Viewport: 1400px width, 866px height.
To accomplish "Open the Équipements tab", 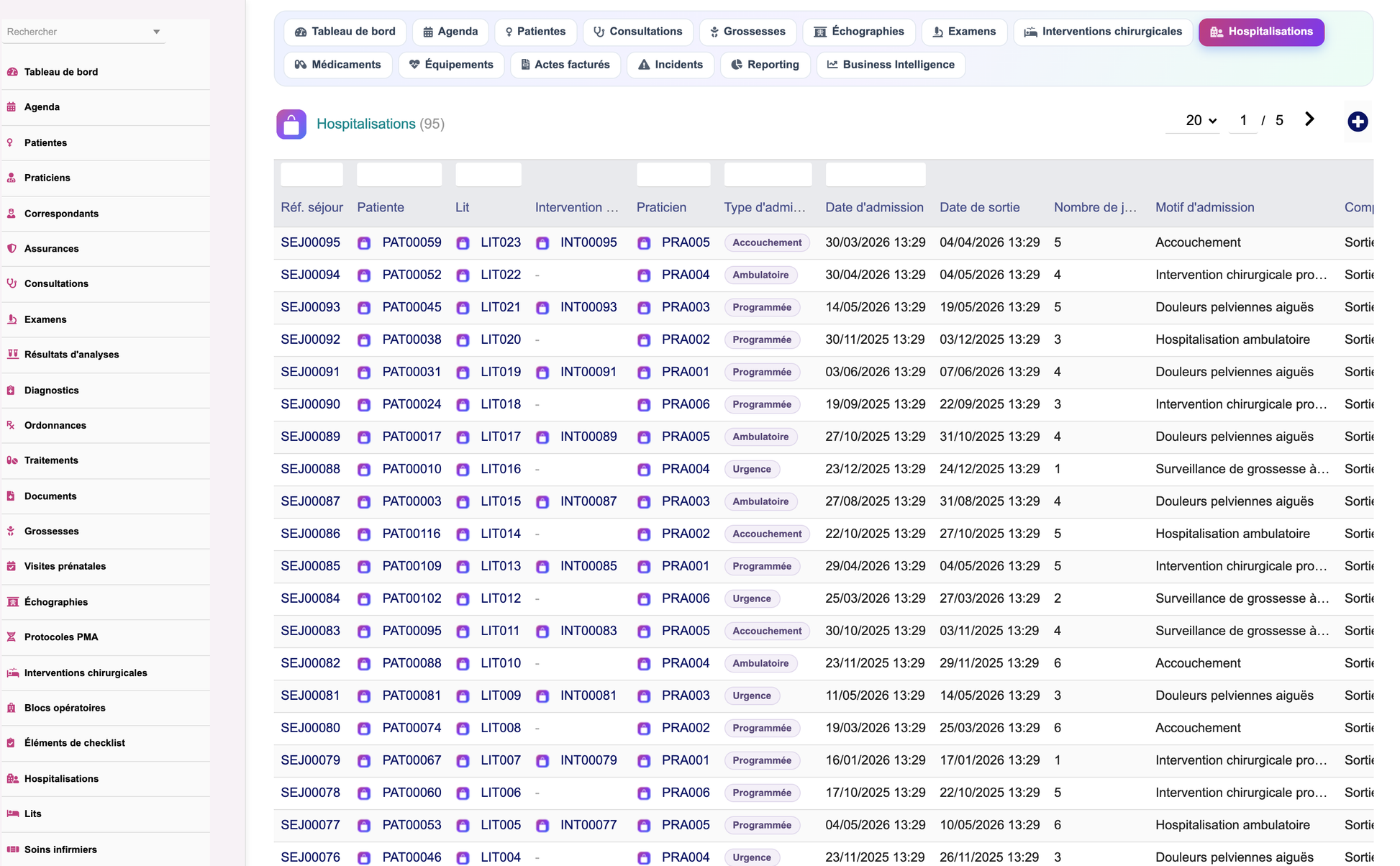I will click(451, 65).
